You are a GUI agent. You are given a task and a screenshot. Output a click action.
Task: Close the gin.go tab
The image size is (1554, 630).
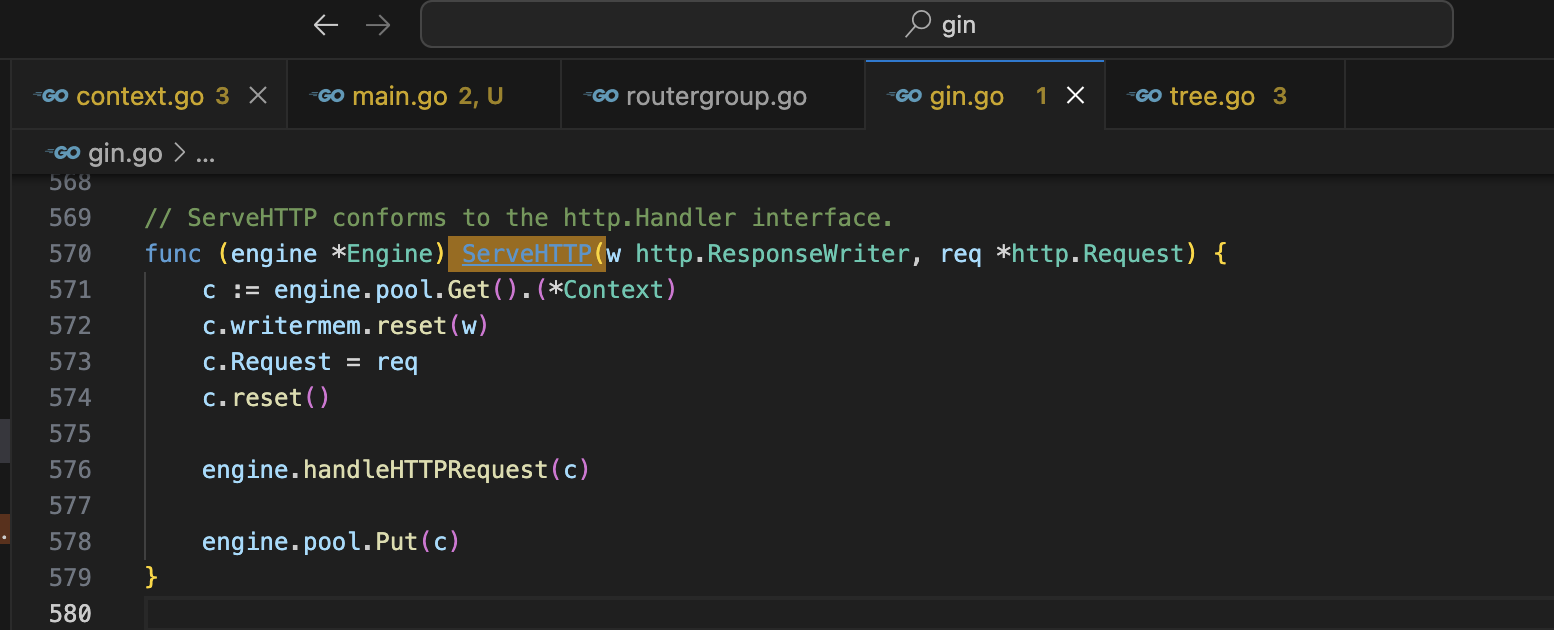point(1076,96)
